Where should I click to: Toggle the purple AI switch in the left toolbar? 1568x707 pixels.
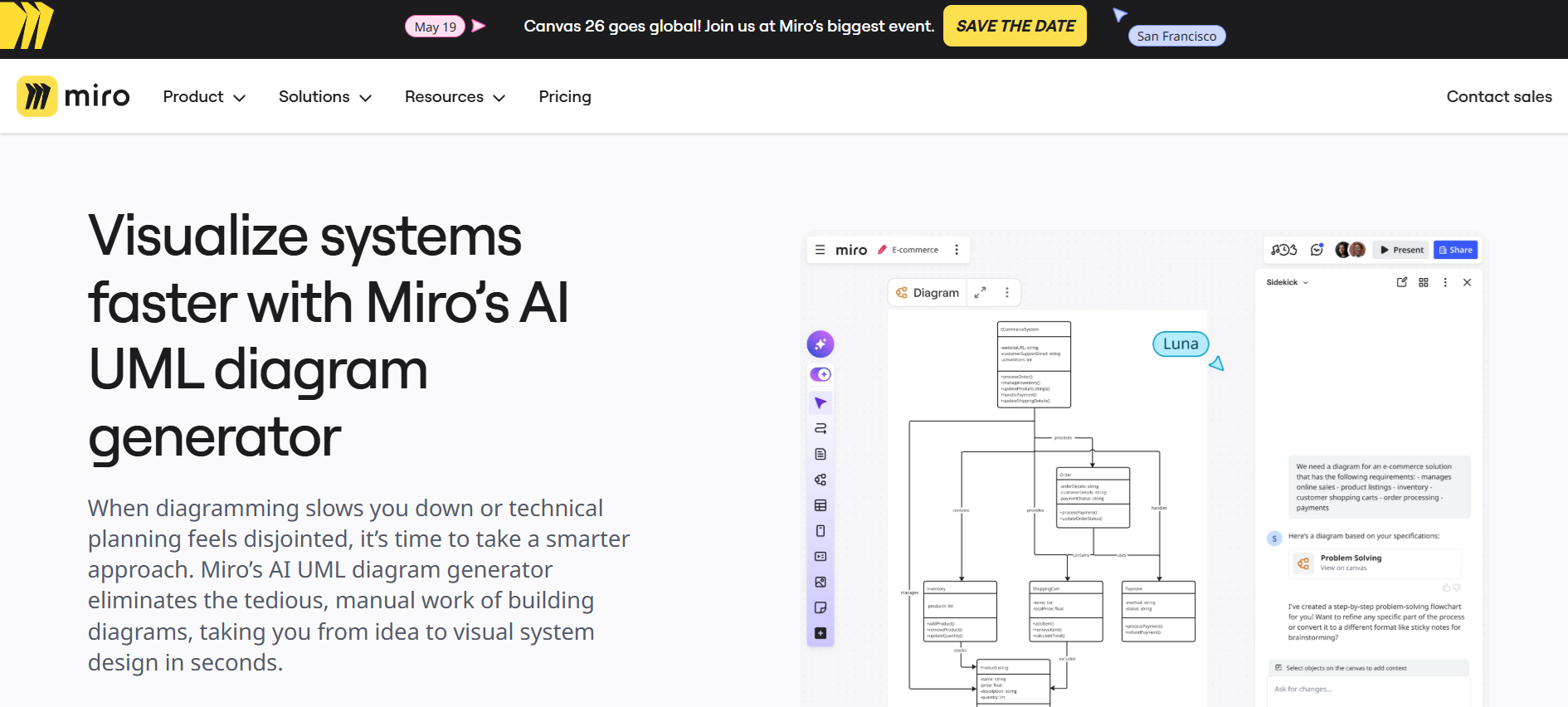821,374
